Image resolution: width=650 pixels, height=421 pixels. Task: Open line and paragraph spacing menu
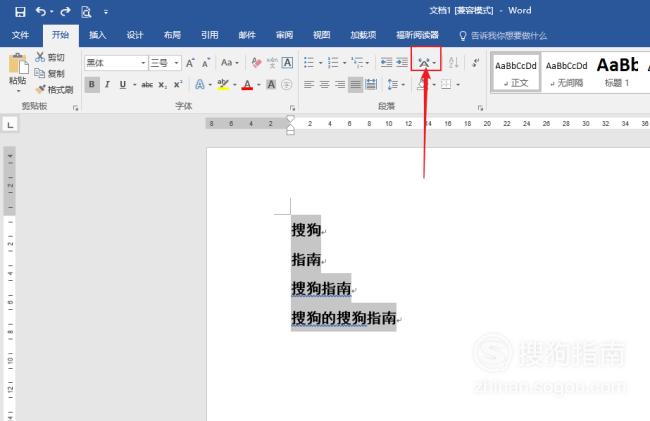395,85
